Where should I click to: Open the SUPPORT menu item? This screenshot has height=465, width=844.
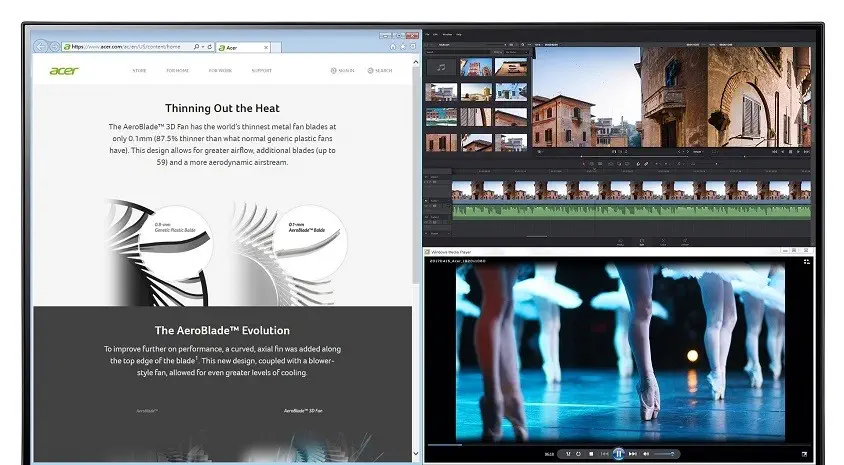[x=262, y=71]
